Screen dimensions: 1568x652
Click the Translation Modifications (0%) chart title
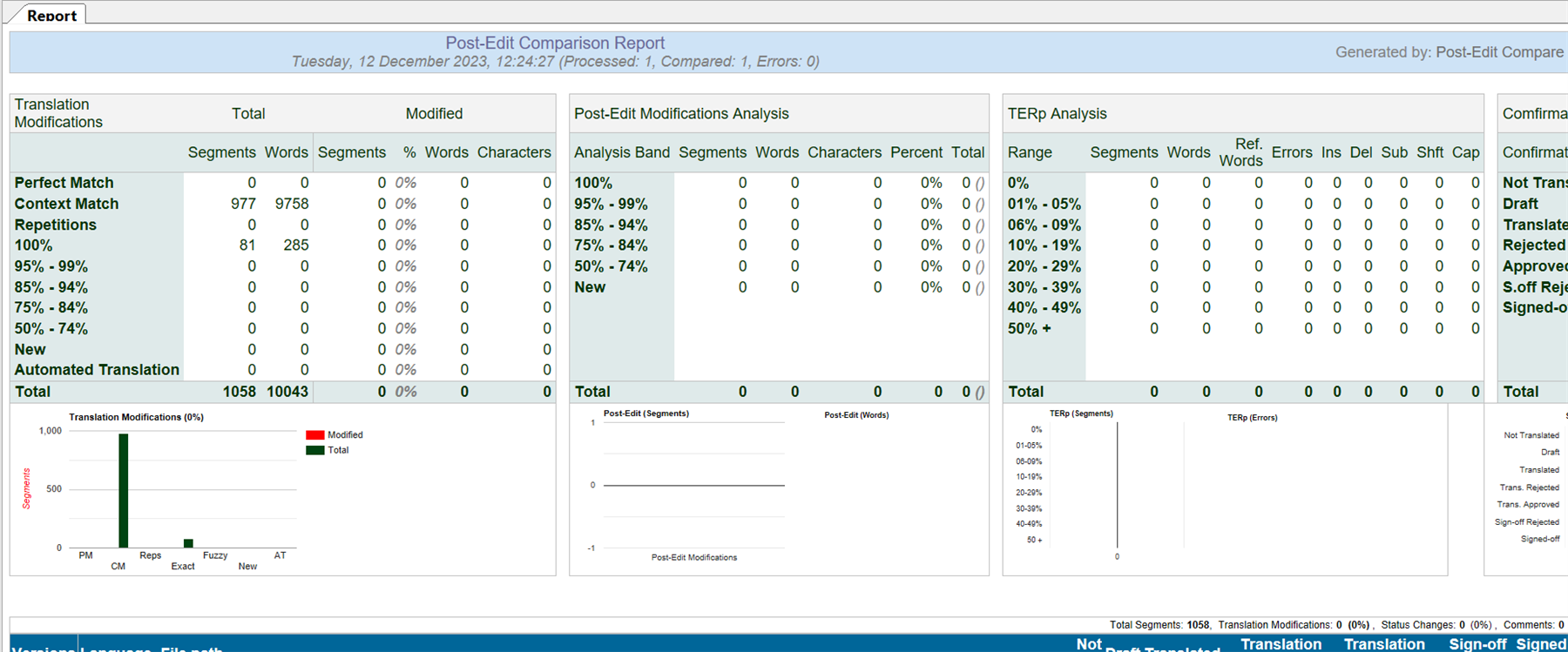[x=136, y=417]
